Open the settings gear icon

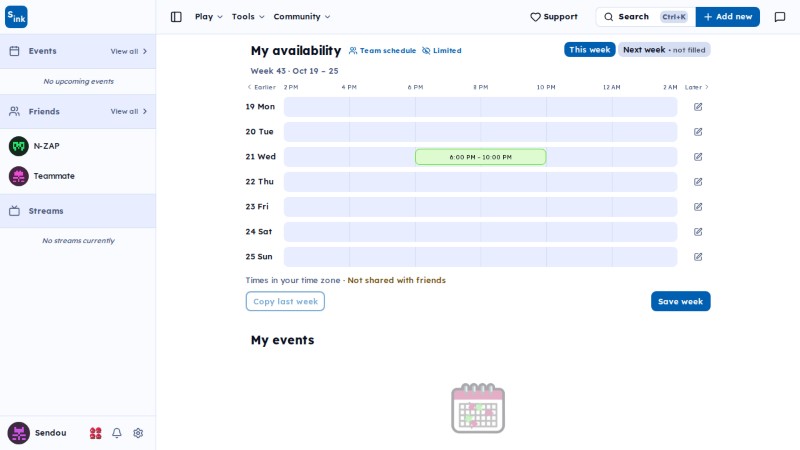[x=138, y=433]
